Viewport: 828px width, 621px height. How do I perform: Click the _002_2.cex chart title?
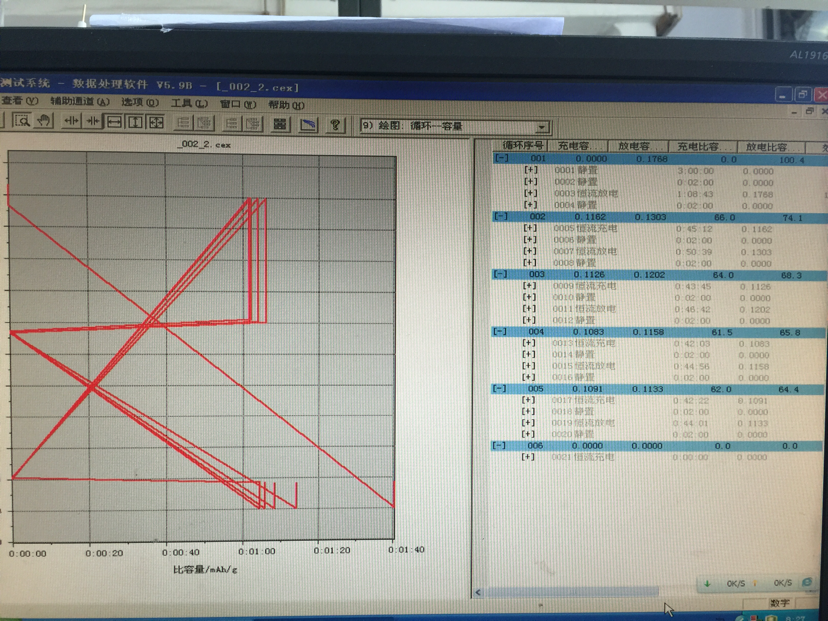pyautogui.click(x=204, y=144)
